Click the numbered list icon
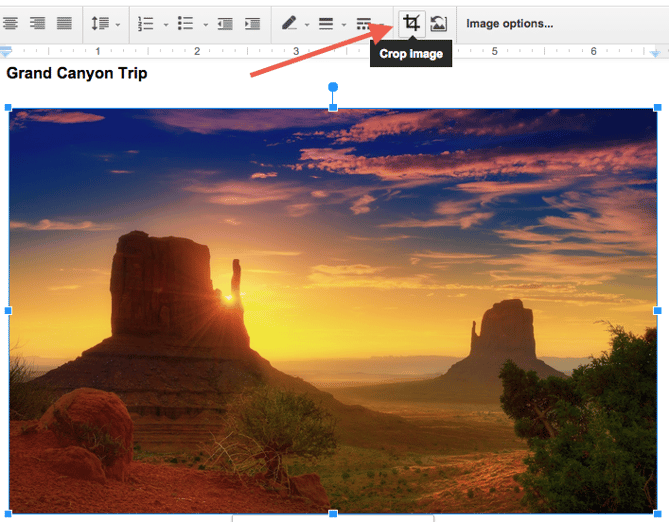This screenshot has height=522, width=669. click(146, 23)
